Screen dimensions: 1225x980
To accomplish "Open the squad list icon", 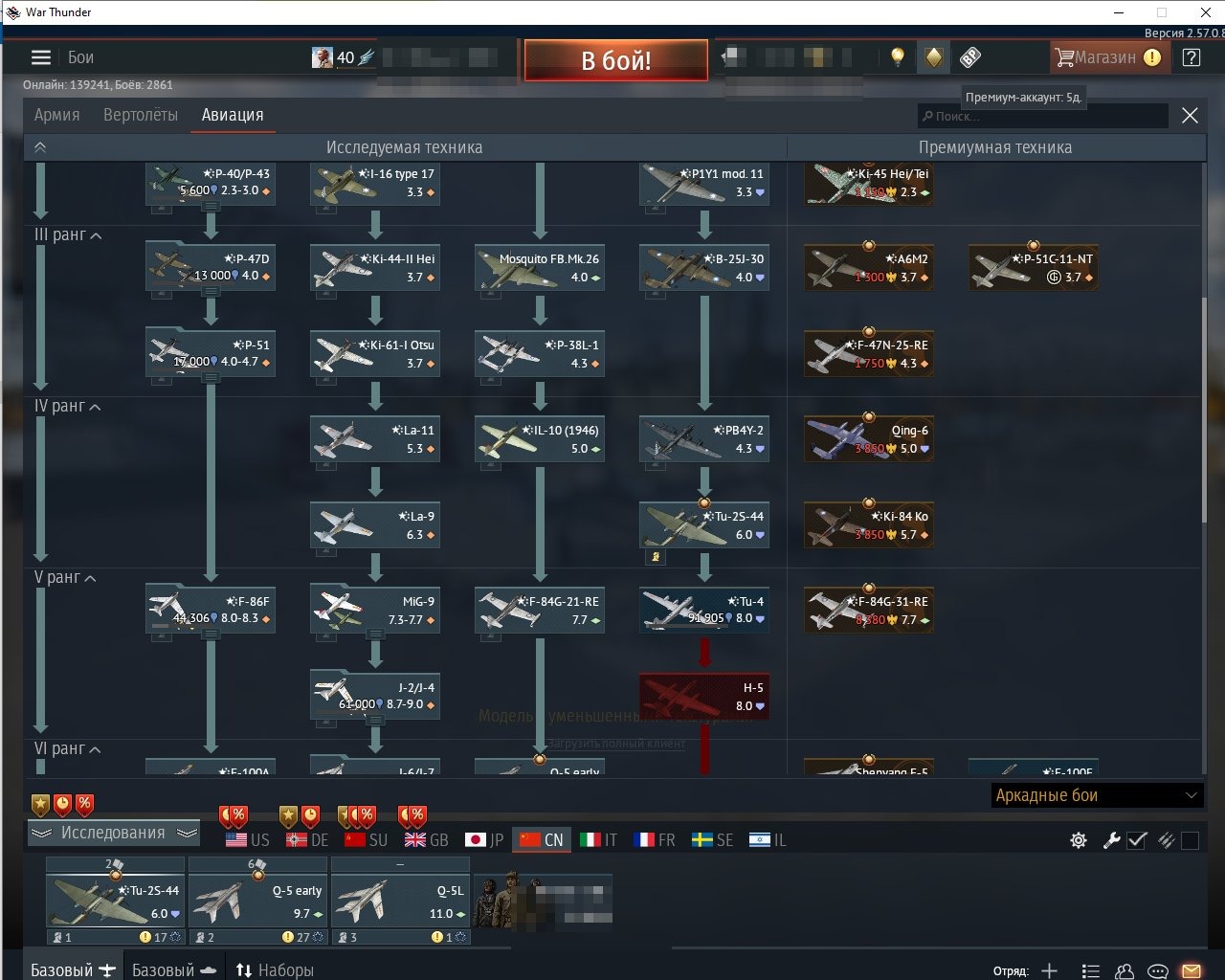I will click(1090, 970).
